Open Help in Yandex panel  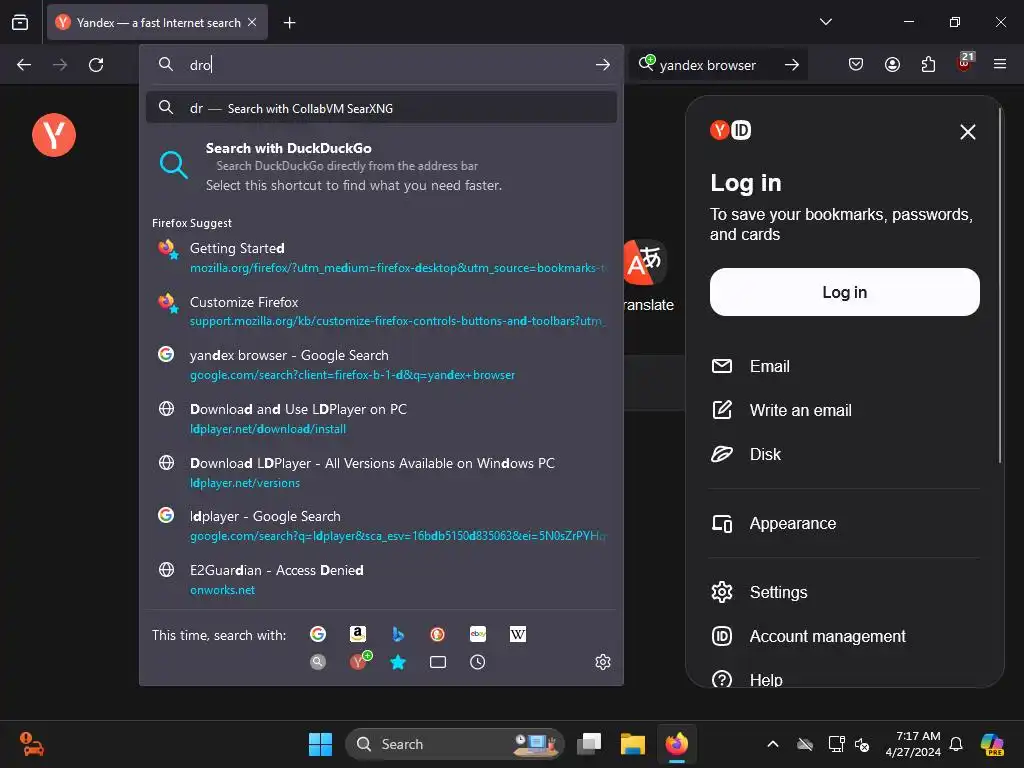tap(844, 679)
